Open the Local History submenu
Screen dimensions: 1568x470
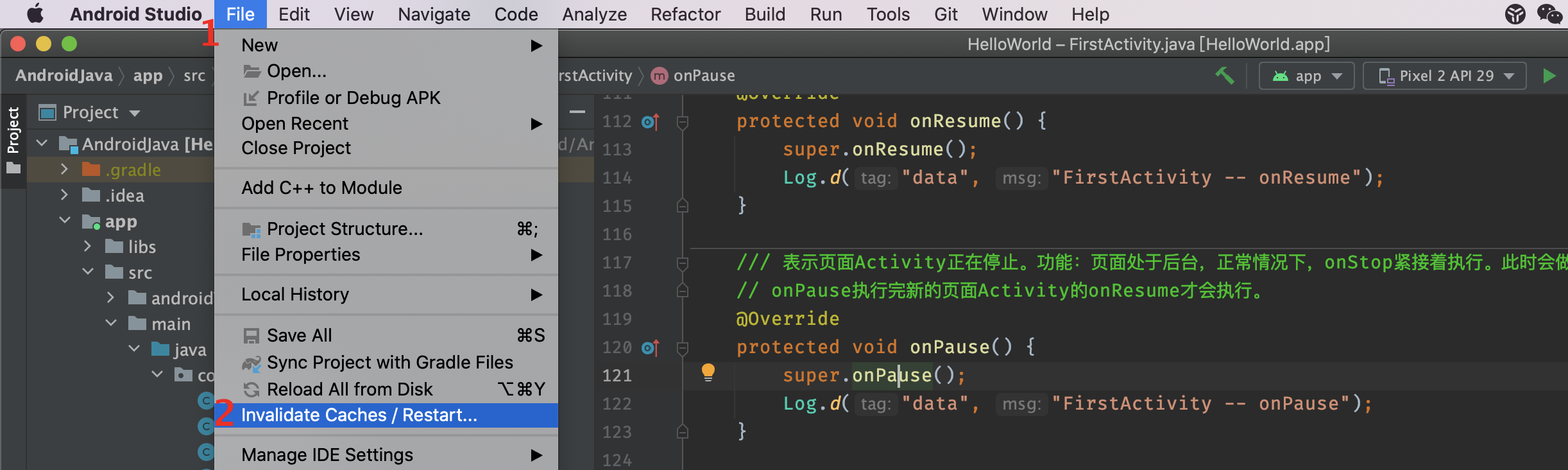pos(386,295)
